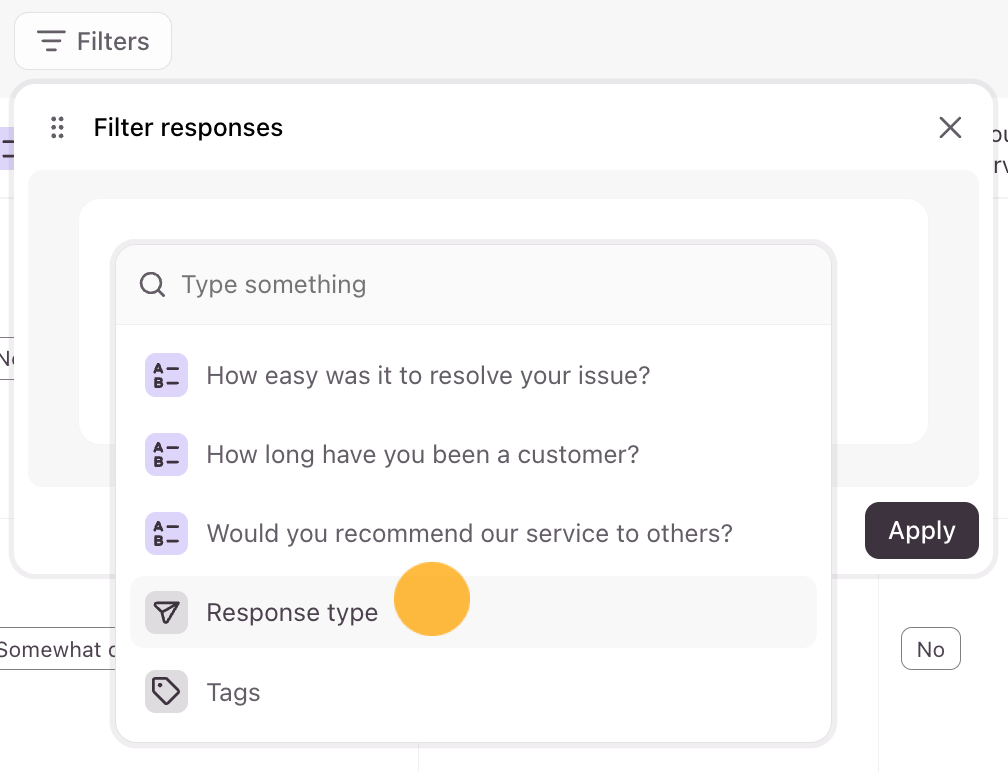1008x772 pixels.
Task: Click the six-dot drag handle icon
Action: pos(57,128)
